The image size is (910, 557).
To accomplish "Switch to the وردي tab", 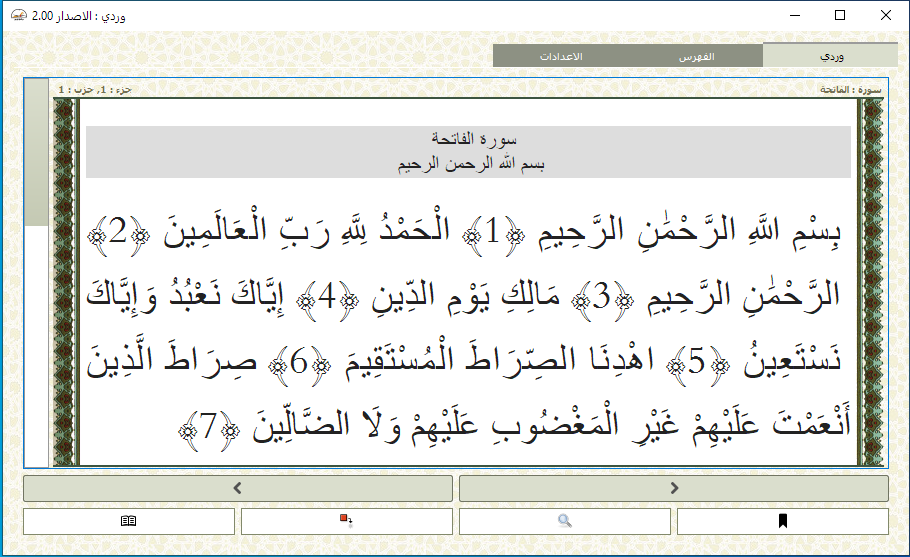I will point(831,56).
